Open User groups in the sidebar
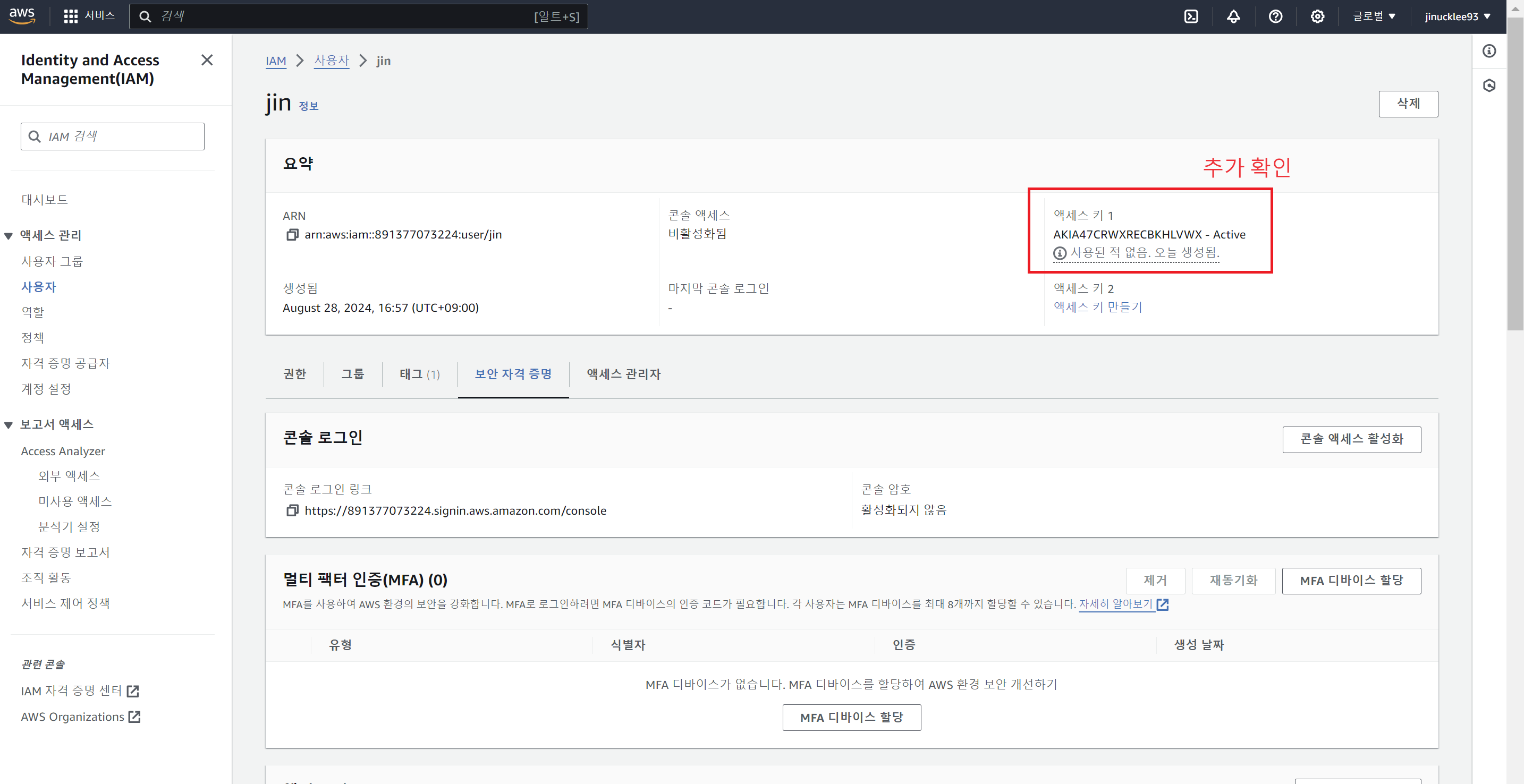This screenshot has height=784, width=1524. pyautogui.click(x=52, y=261)
